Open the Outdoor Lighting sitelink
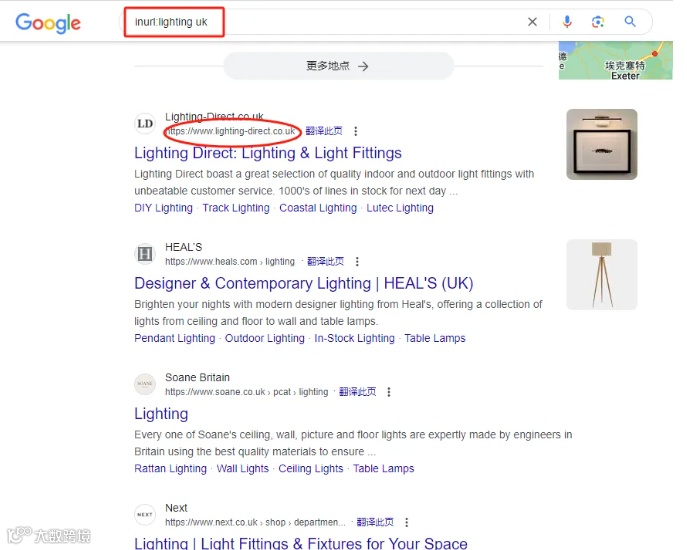Viewport: 687px width, 550px height. pos(265,338)
